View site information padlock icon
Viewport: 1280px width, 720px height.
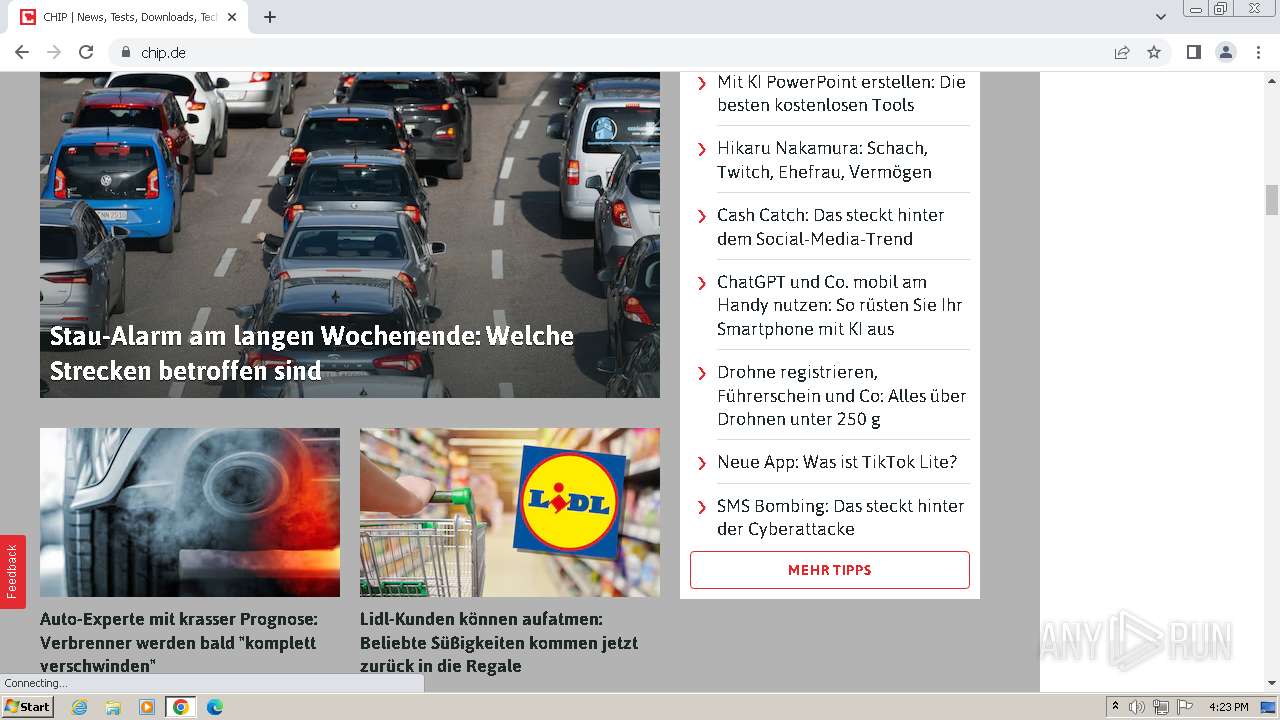[126, 52]
